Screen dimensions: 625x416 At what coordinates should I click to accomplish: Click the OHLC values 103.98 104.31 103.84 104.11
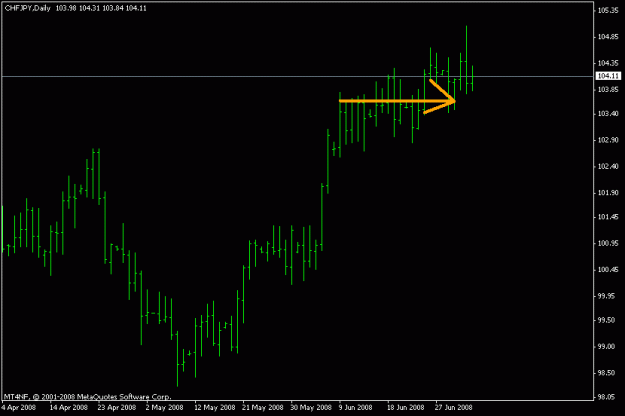coord(101,8)
